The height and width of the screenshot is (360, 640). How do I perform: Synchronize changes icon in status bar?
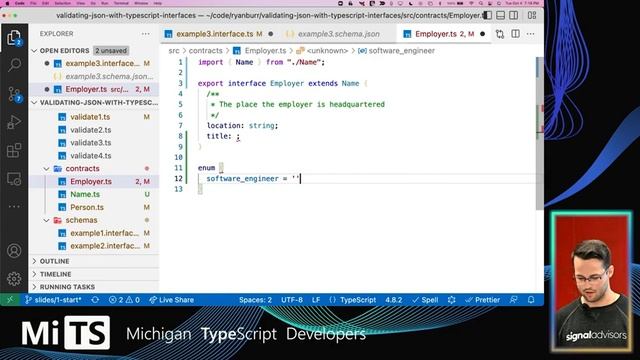coord(95,300)
